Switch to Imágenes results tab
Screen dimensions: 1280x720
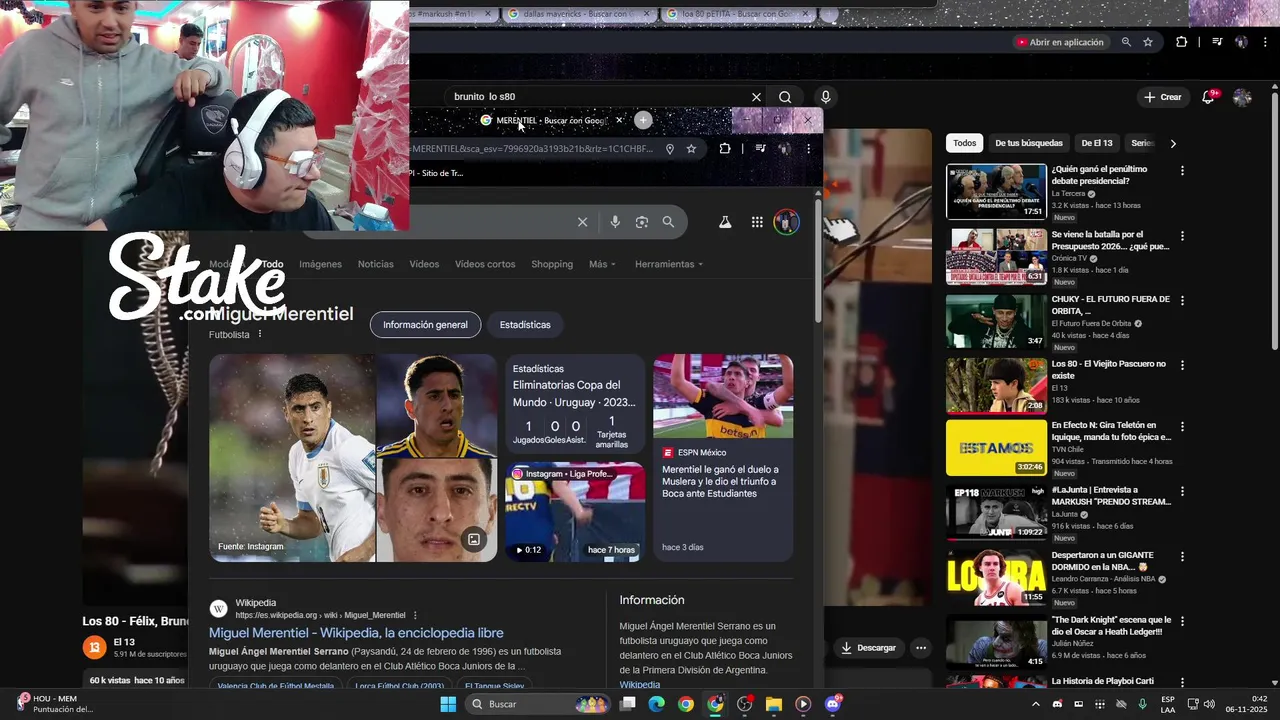coord(320,264)
